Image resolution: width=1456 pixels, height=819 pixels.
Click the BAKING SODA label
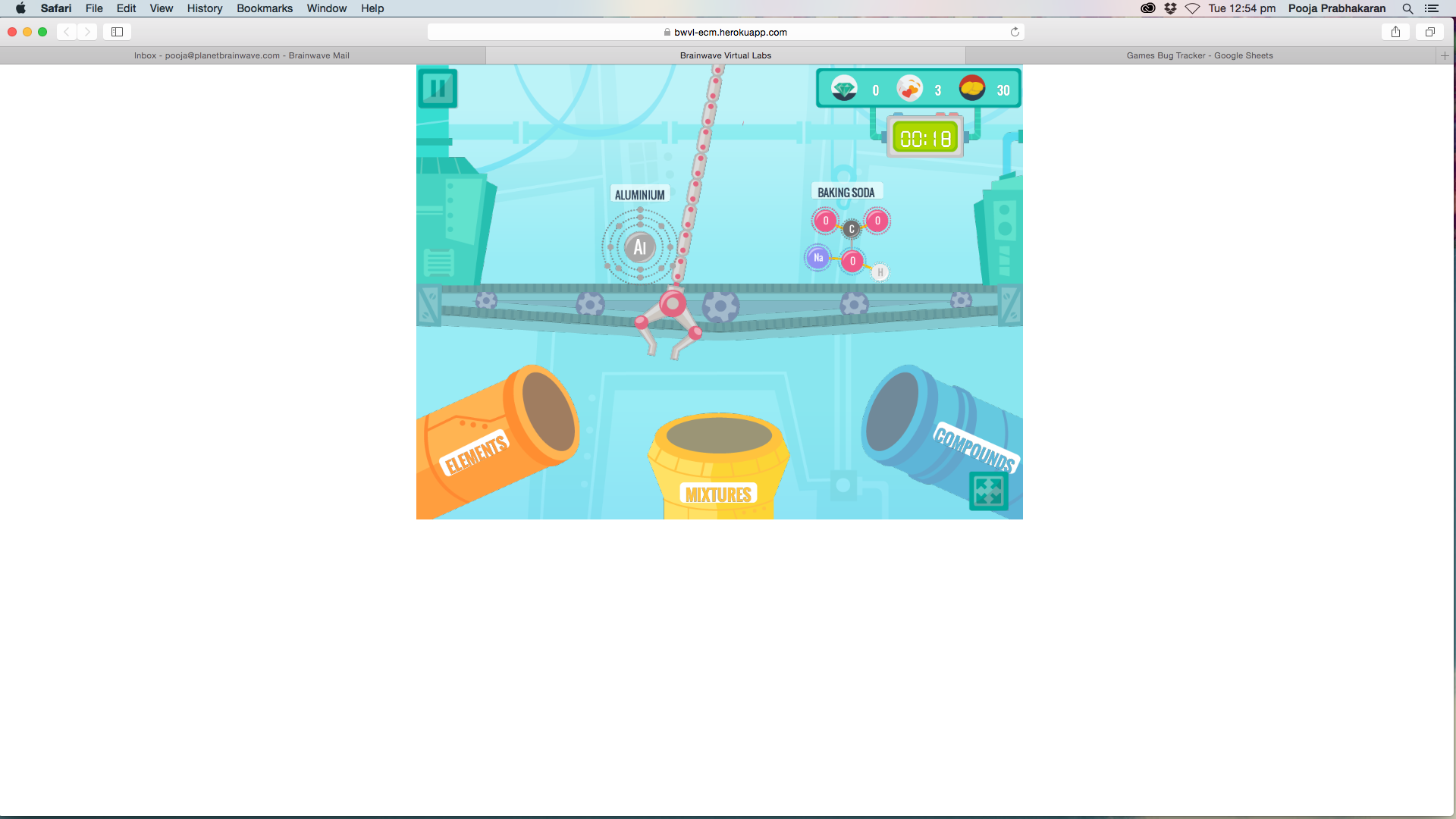(x=846, y=193)
